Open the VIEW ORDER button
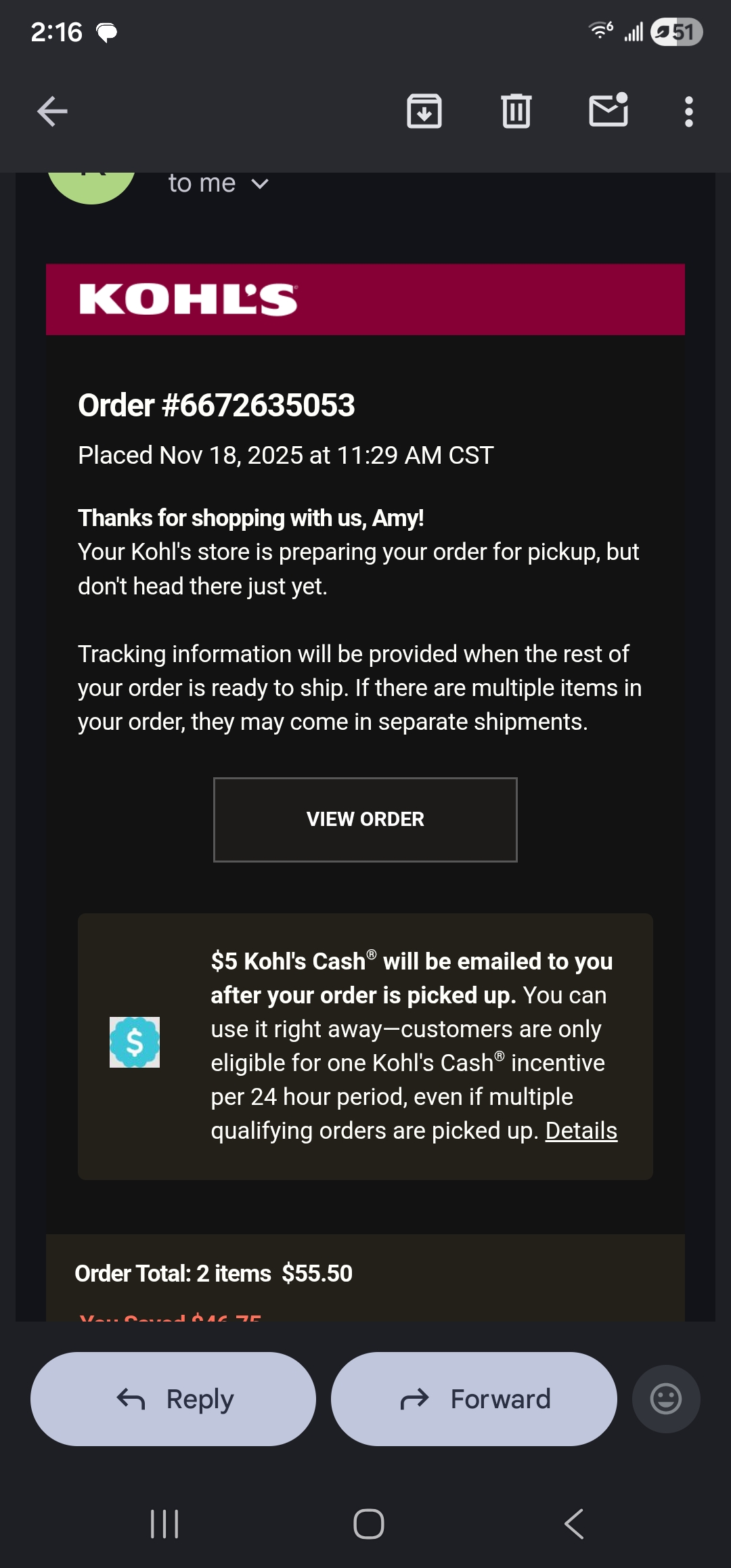Screen dimensions: 731x1568 point(365,819)
